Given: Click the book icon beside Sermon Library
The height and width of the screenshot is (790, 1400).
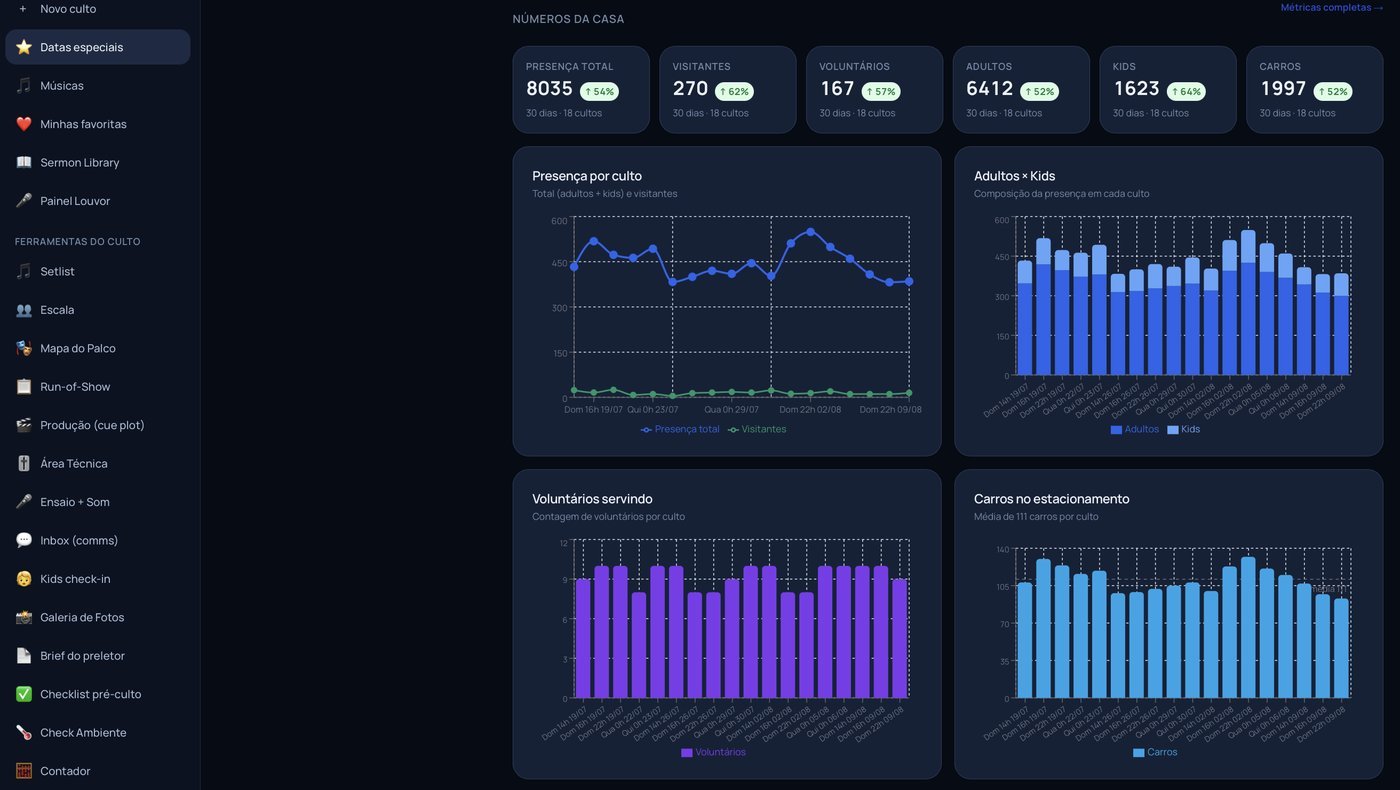Looking at the screenshot, I should click(x=24, y=163).
